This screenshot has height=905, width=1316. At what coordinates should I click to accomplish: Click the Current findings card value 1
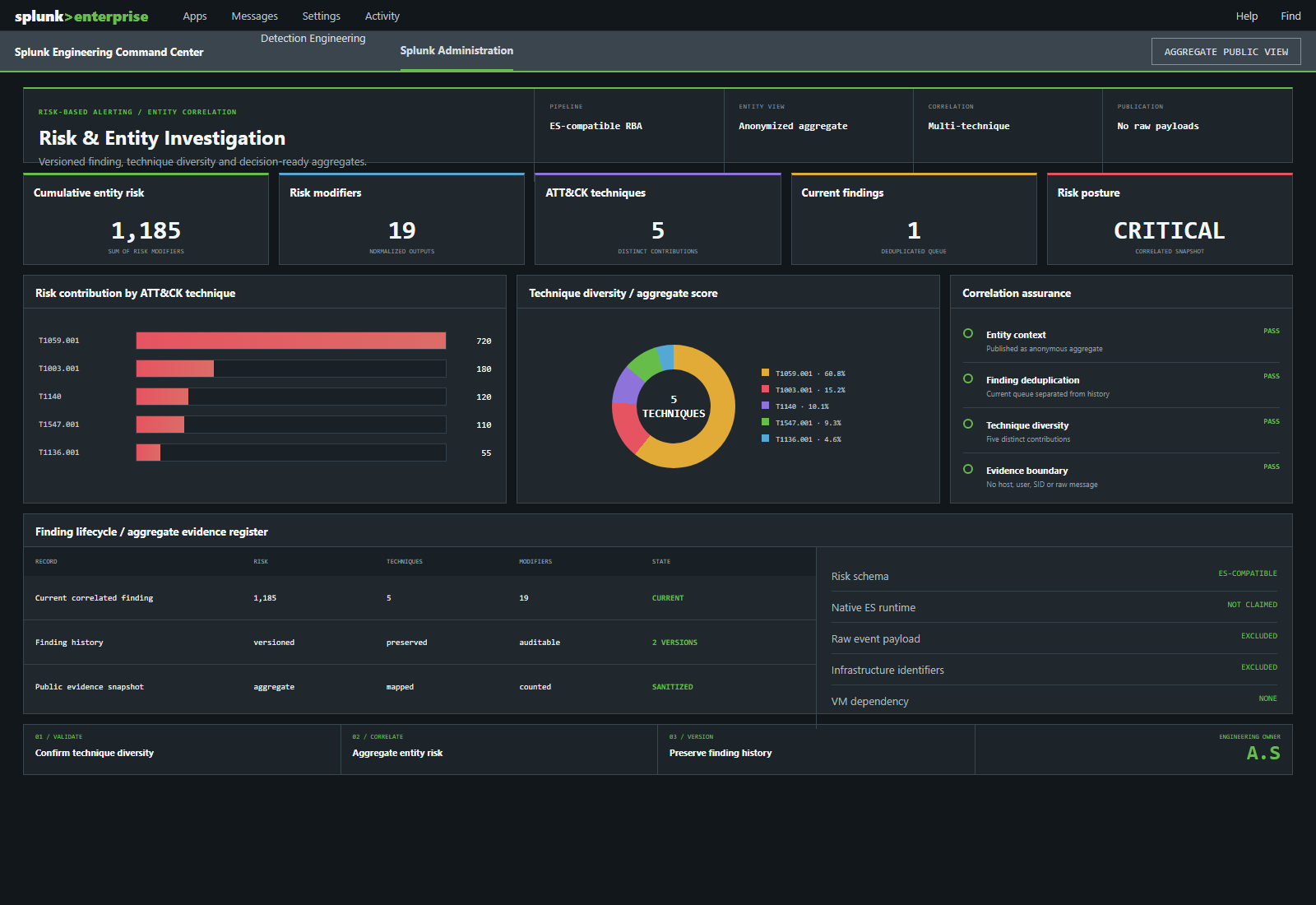point(914,230)
